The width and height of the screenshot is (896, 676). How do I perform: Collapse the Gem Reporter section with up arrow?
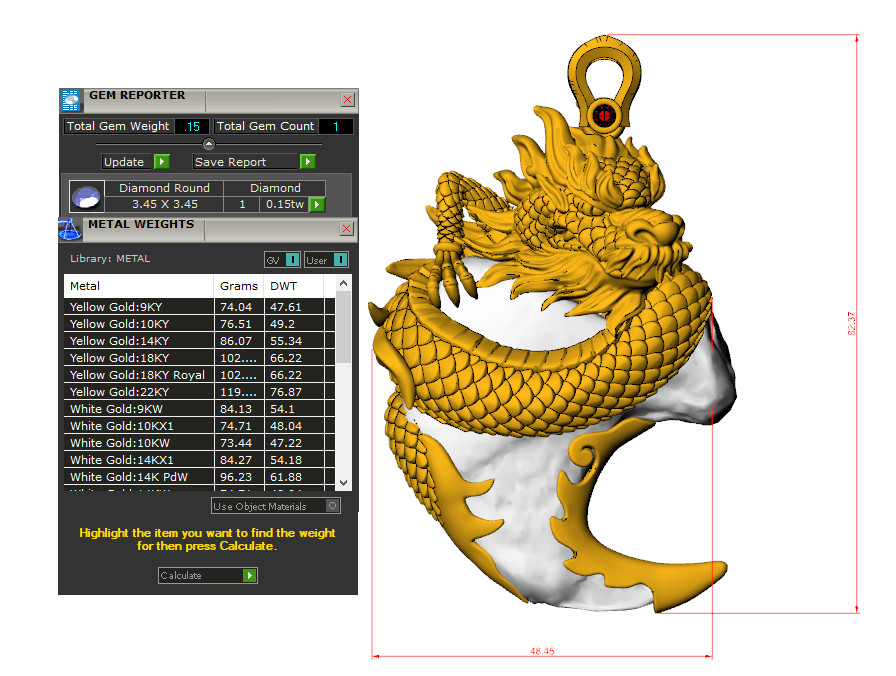(209, 144)
